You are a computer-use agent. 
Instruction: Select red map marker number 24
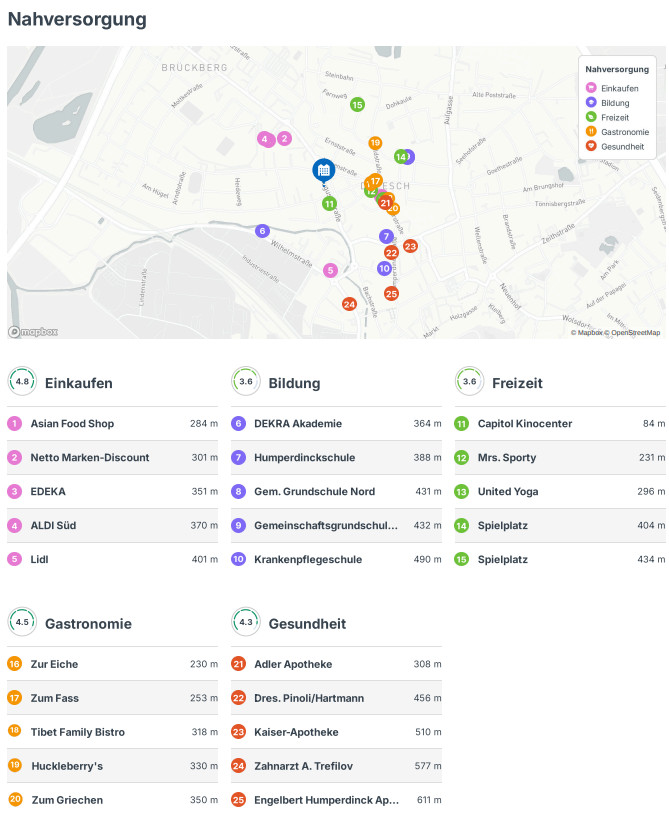click(349, 303)
